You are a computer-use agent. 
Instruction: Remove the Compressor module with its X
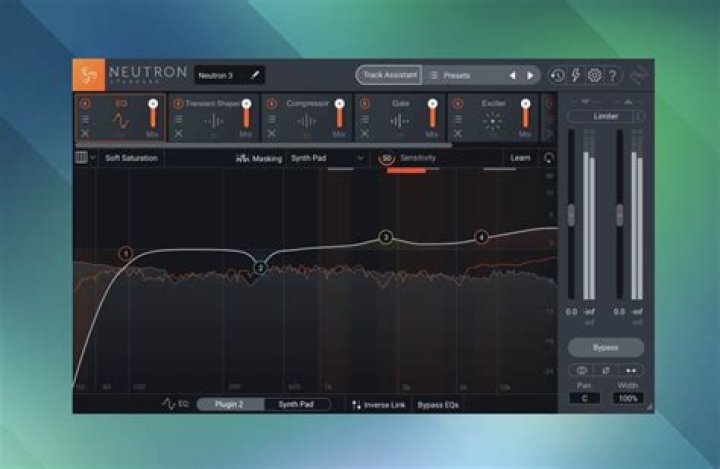point(272,134)
